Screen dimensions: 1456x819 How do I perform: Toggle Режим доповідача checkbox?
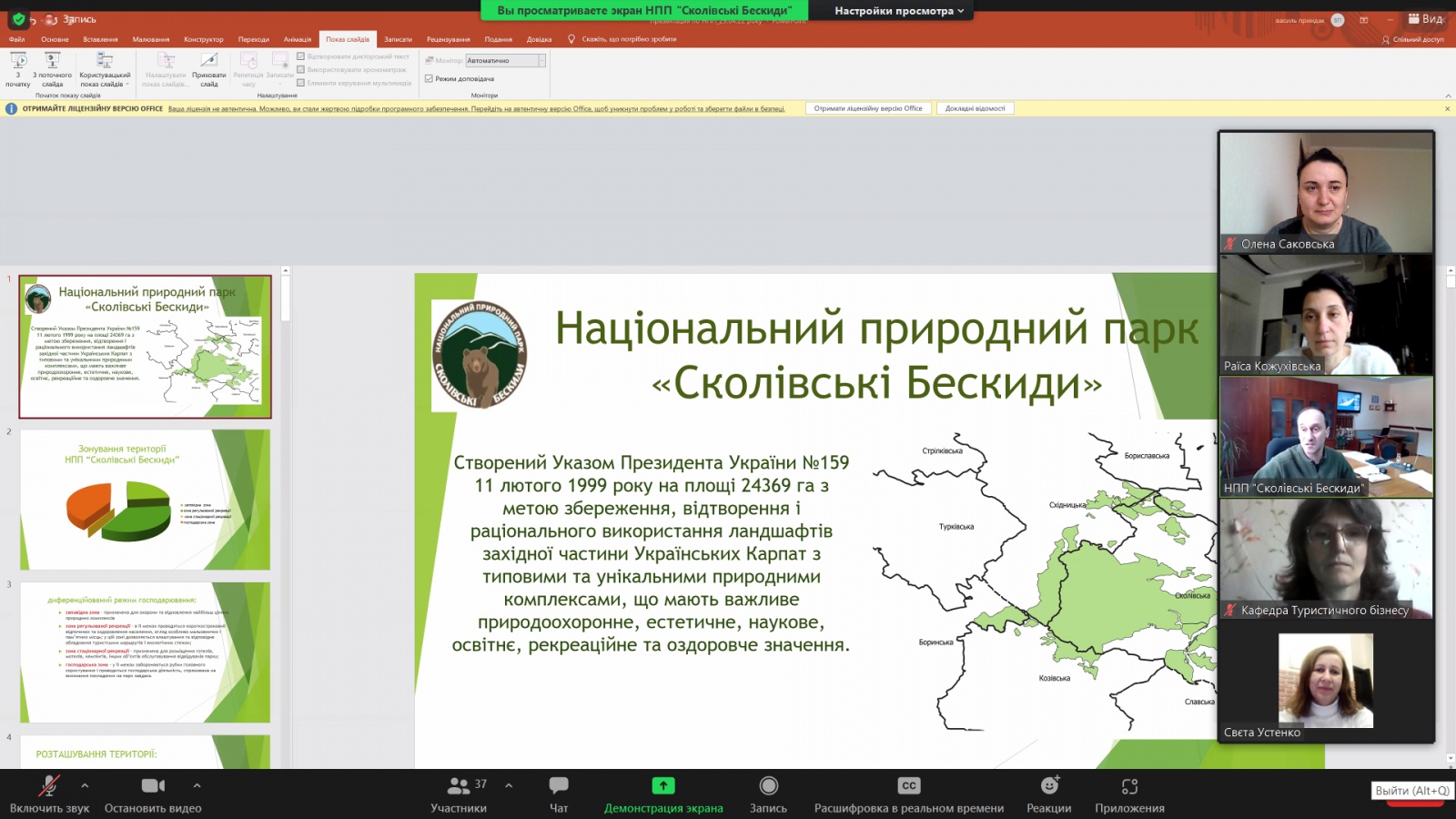coord(429,79)
